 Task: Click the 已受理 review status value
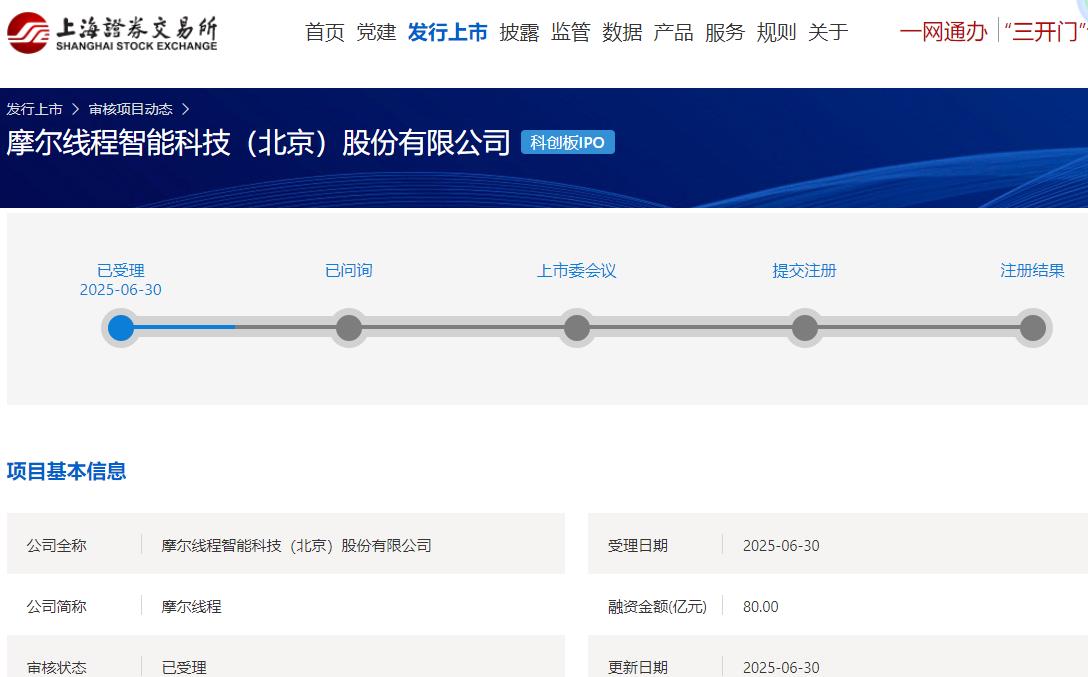click(184, 667)
